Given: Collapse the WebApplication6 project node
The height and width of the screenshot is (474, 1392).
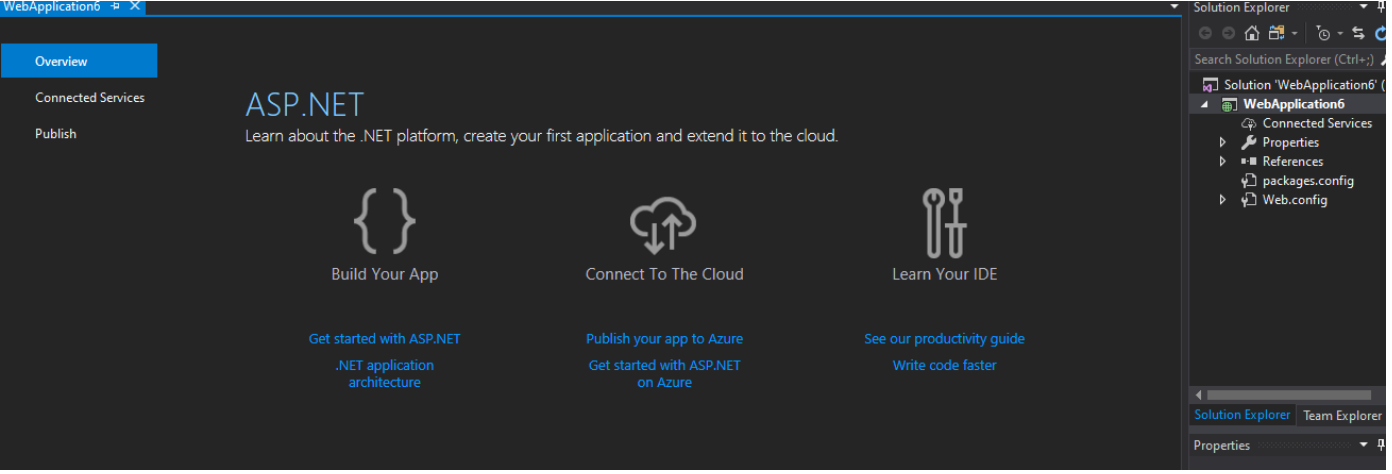Looking at the screenshot, I should click(x=1204, y=105).
